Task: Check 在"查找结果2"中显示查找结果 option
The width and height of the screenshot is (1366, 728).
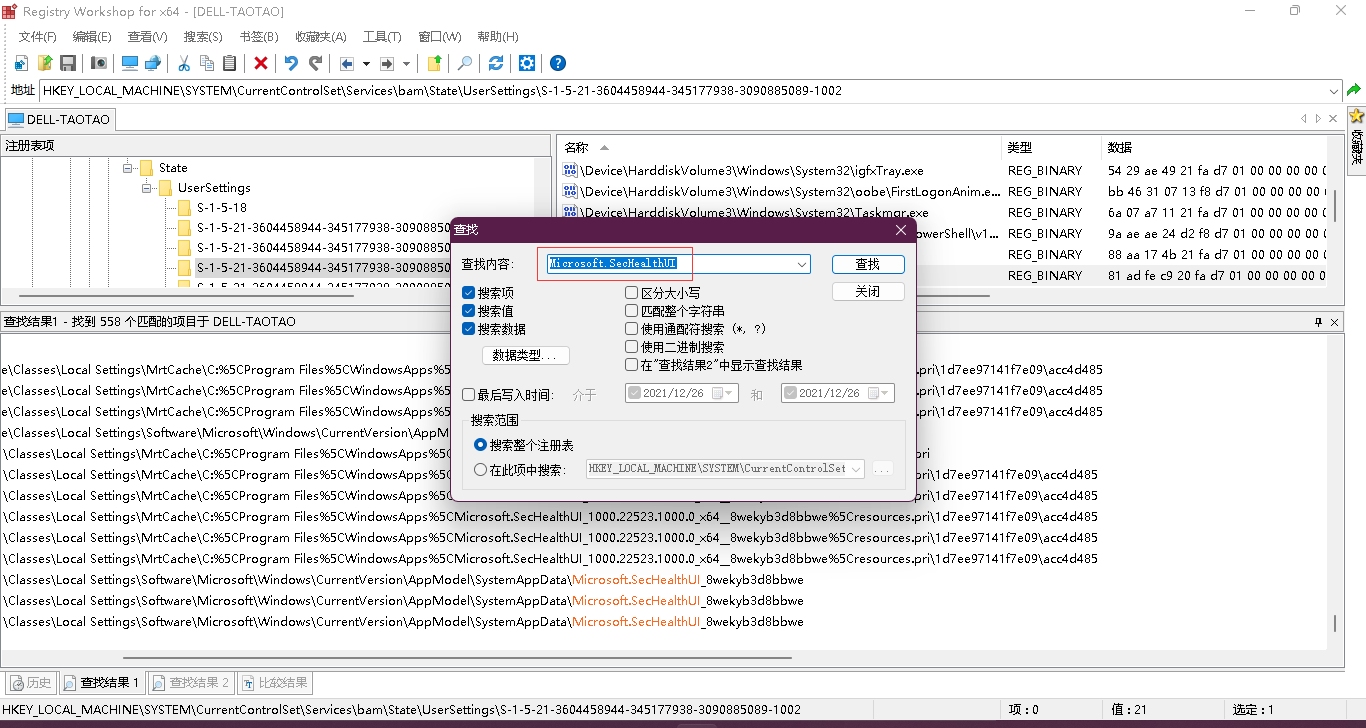Action: click(632, 365)
